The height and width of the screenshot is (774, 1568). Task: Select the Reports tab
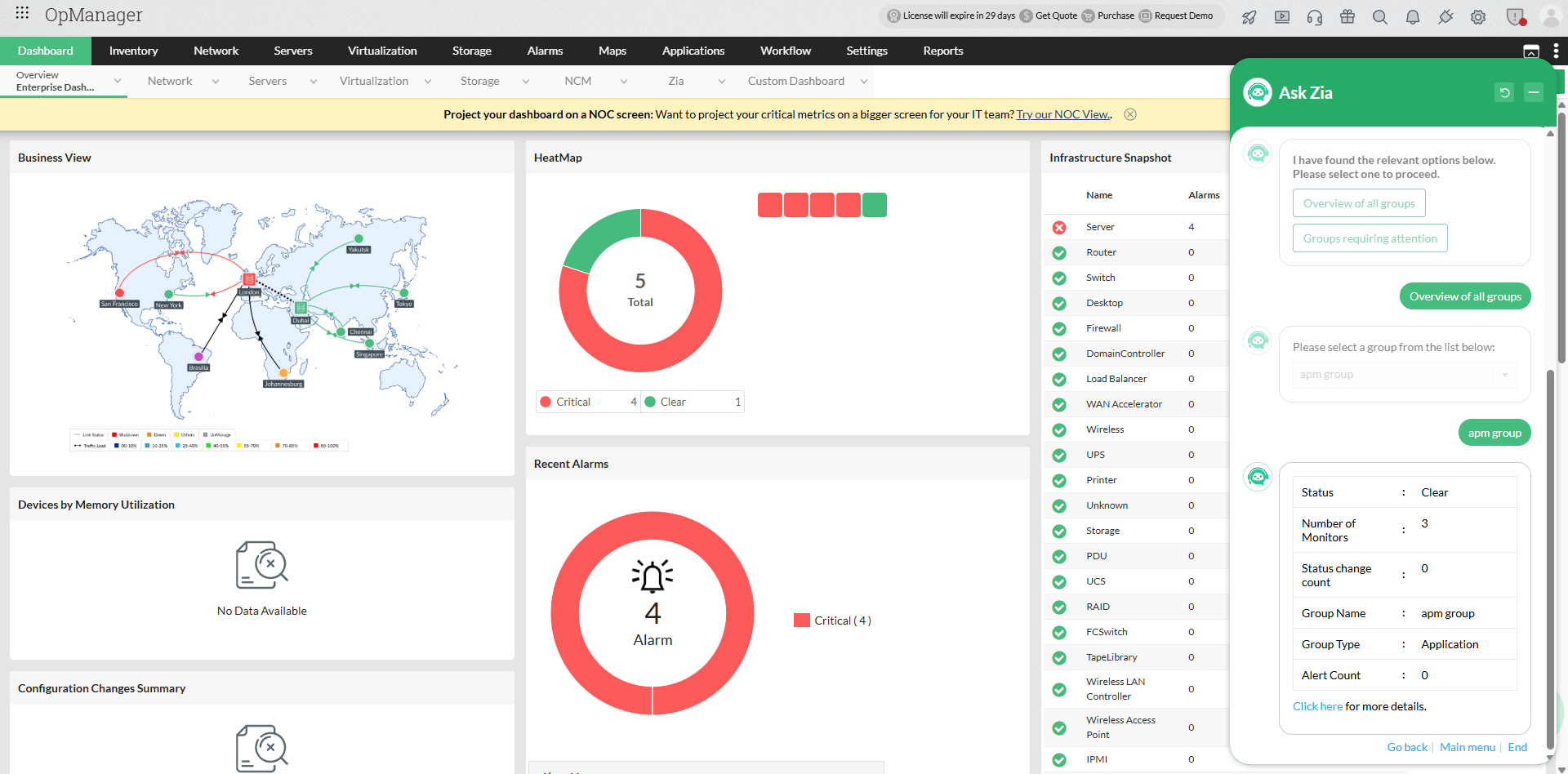tap(943, 51)
